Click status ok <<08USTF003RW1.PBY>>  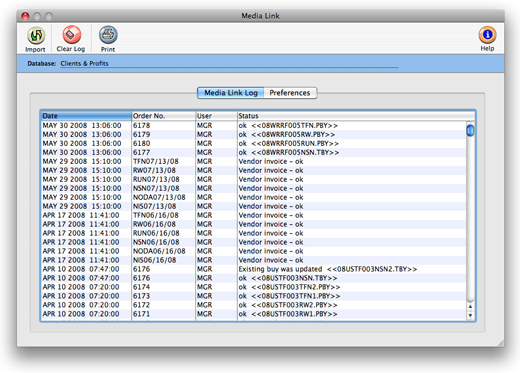288,314
